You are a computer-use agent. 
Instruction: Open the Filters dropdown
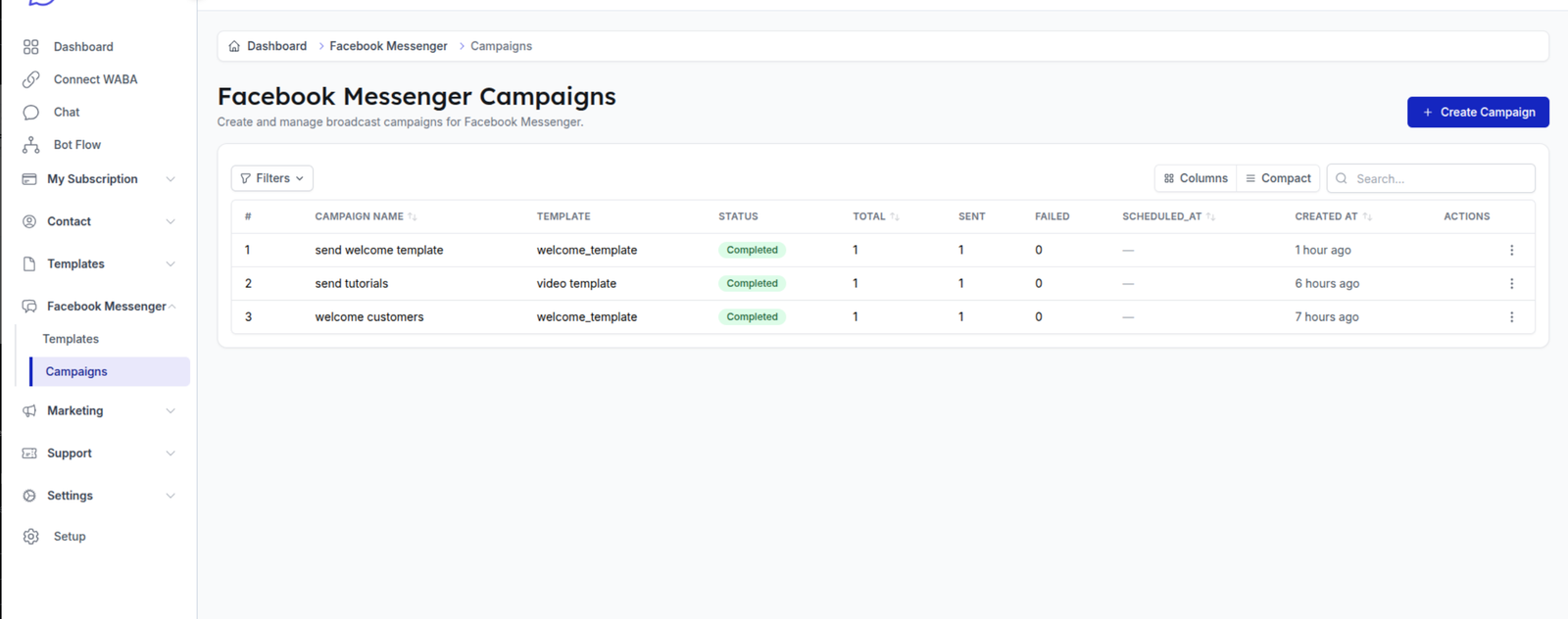click(x=272, y=178)
